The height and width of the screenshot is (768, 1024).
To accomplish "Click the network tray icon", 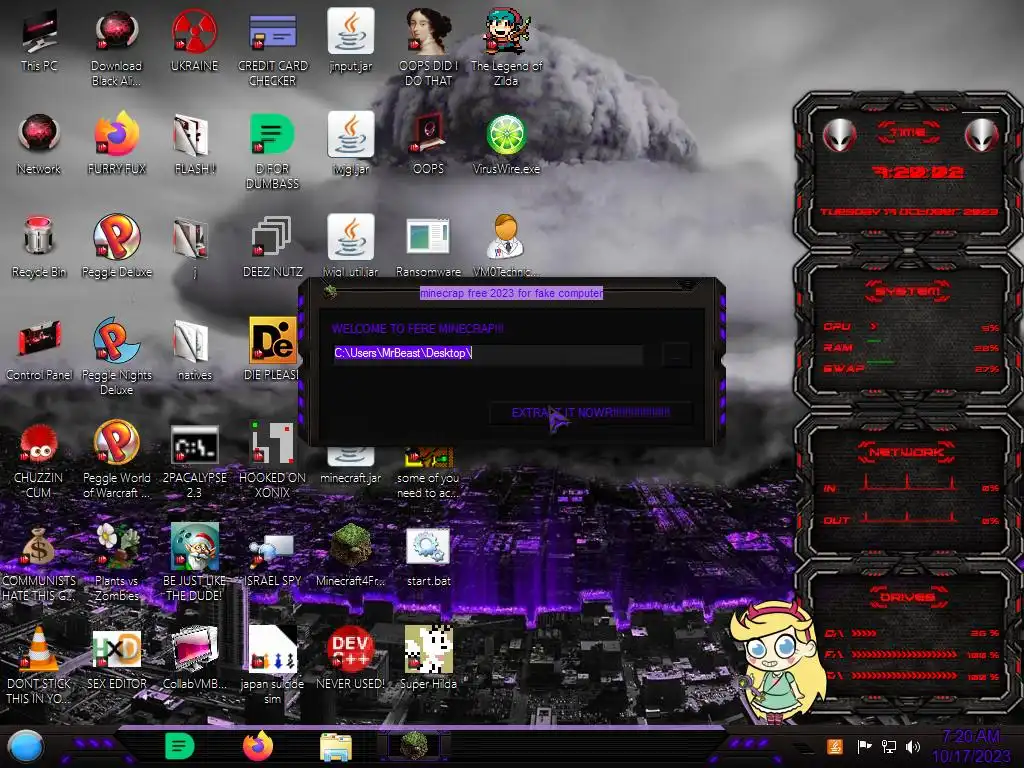I will click(x=888, y=746).
